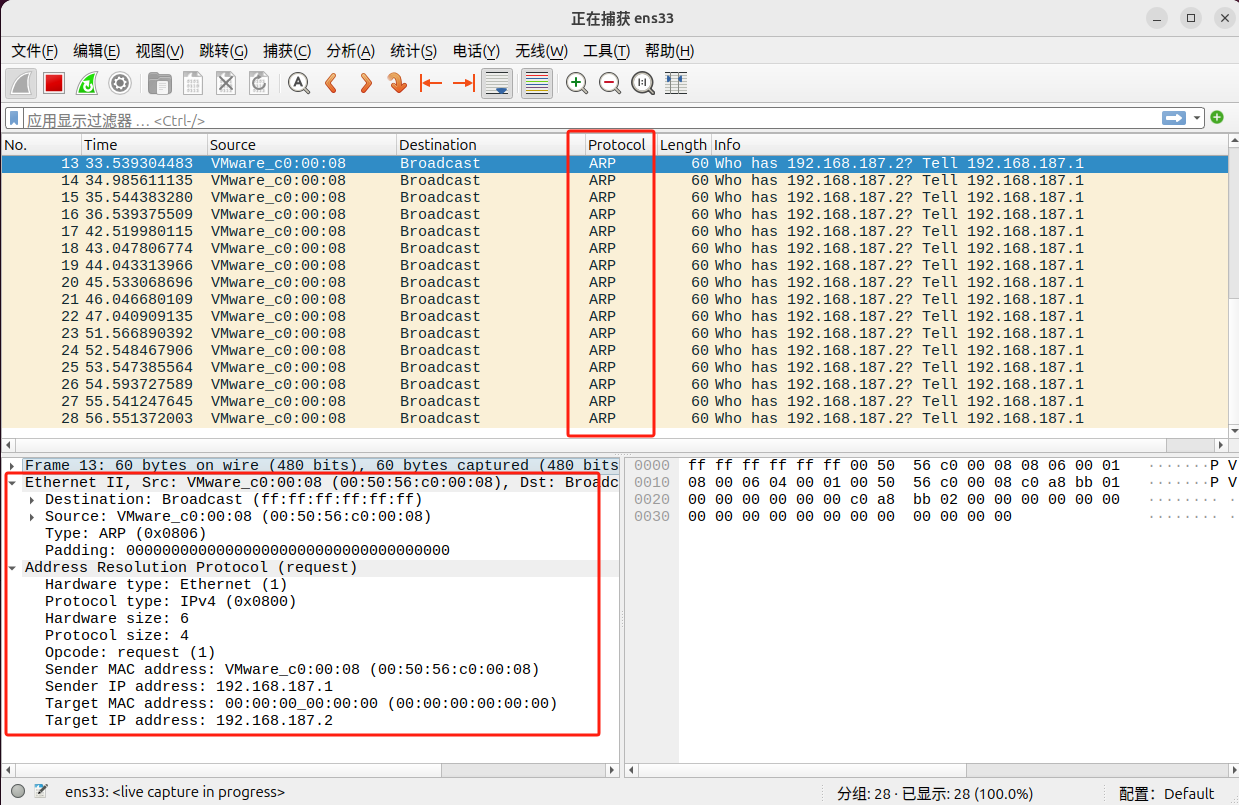Restart the current capture
This screenshot has width=1239, height=805.
pos(87,84)
